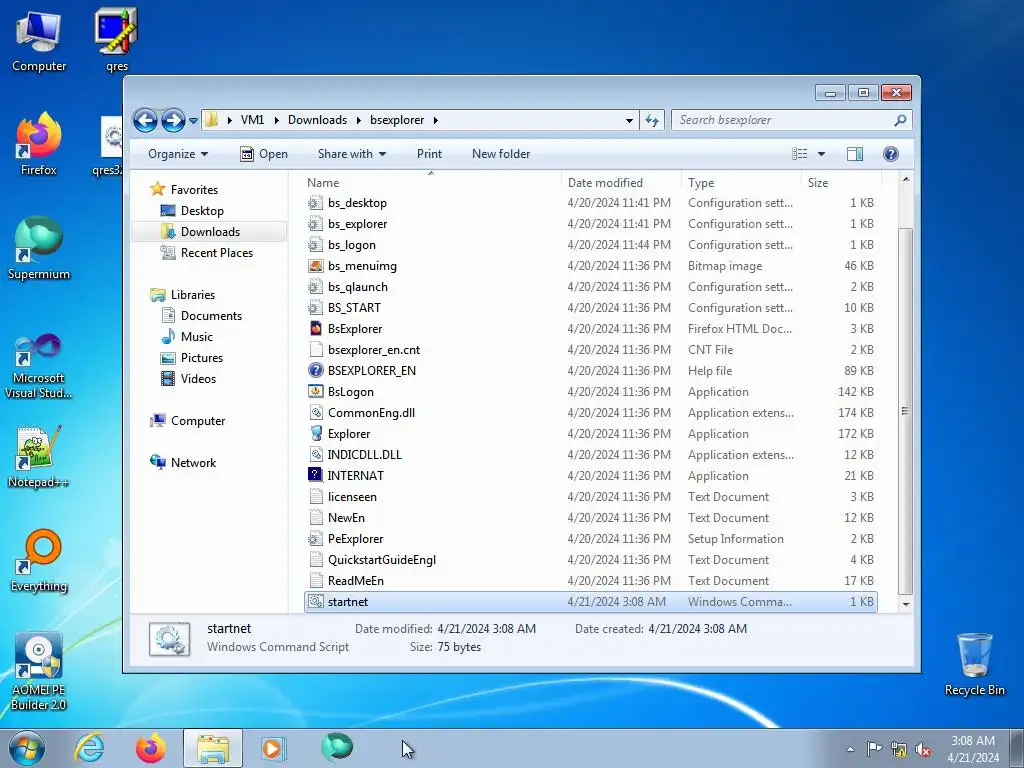
Task: Select Computer in the navigation pane
Action: [197, 421]
